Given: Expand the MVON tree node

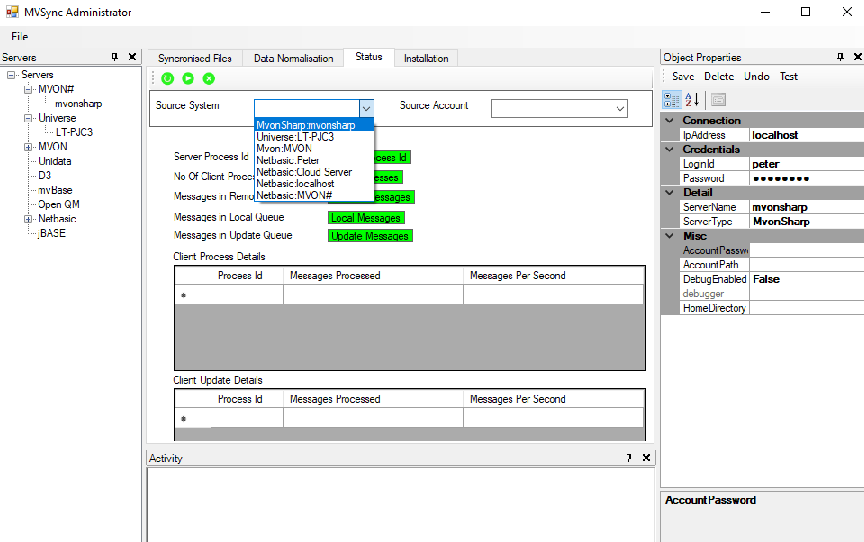Looking at the screenshot, I should click(28, 147).
